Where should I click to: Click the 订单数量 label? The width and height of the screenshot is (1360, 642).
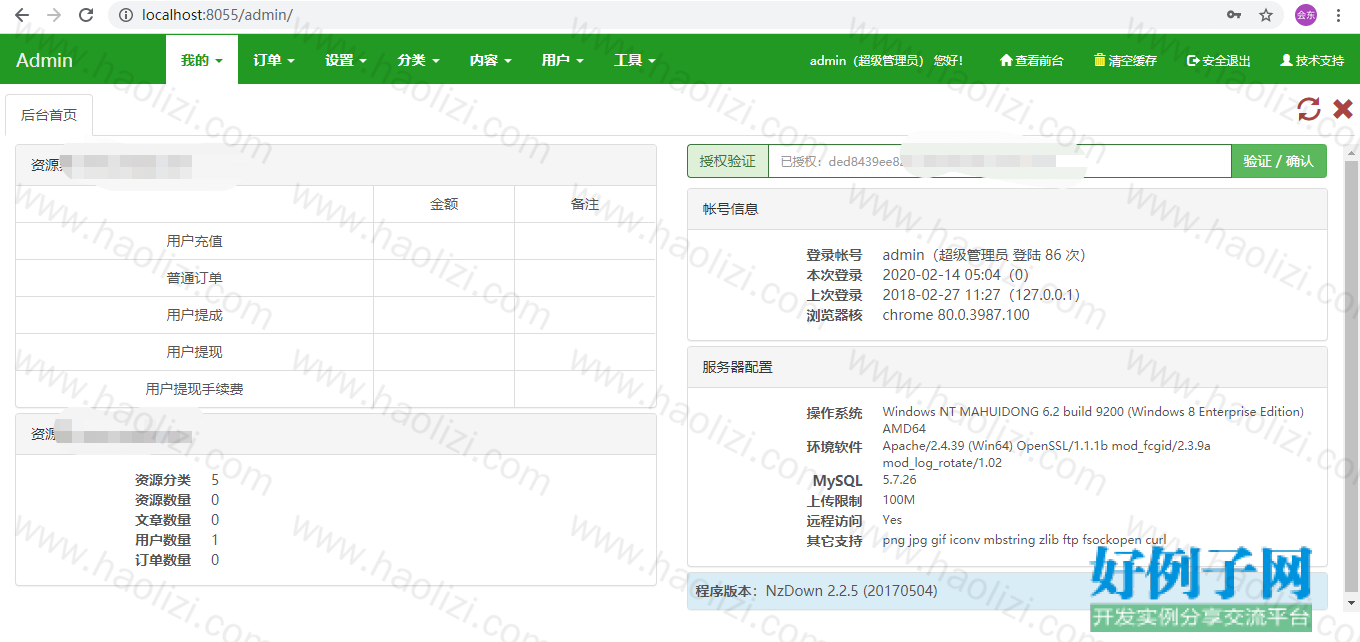163,560
